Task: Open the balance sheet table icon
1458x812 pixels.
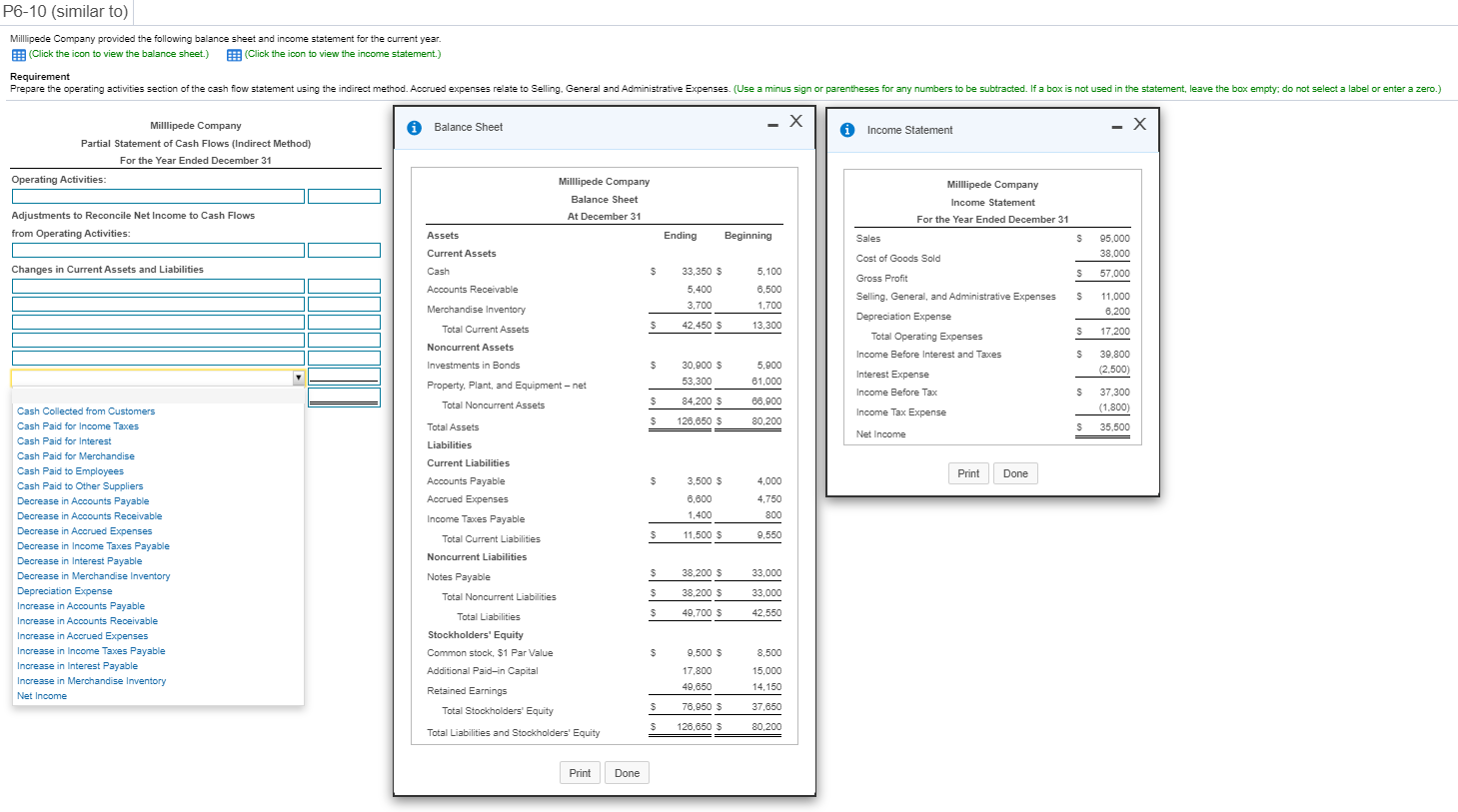Action: tap(19, 55)
